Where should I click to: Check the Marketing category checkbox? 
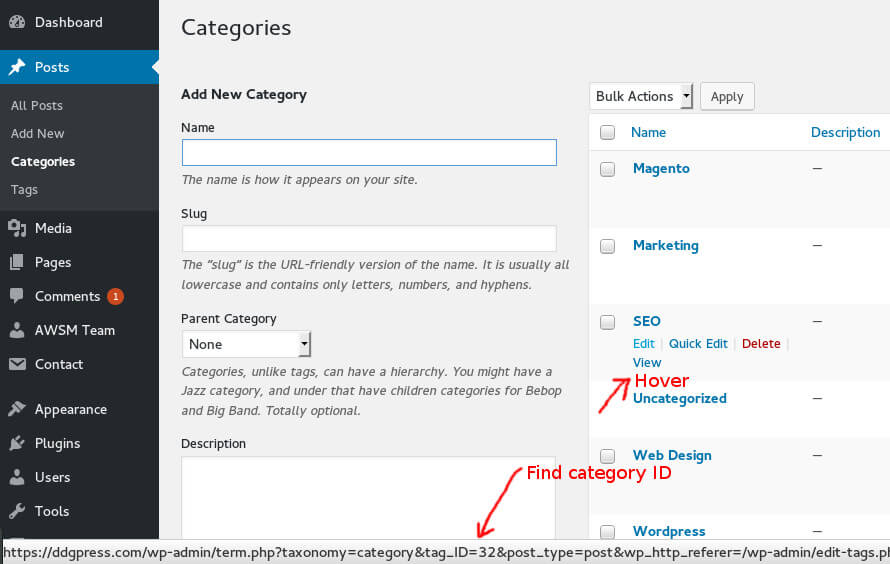[x=607, y=246]
